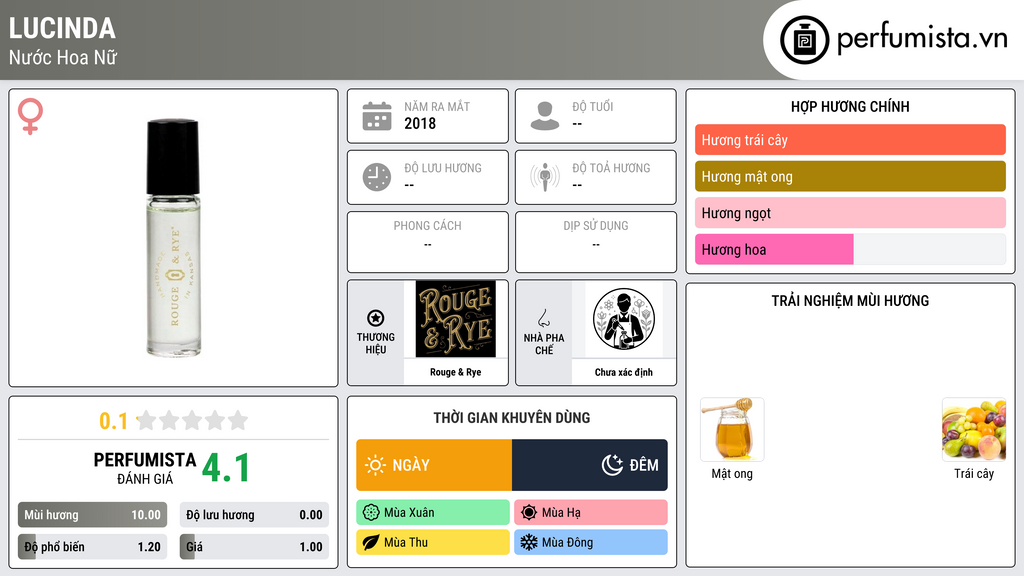Image resolution: width=1024 pixels, height=576 pixels.
Task: Click the Nhà pha chế label
Action: (543, 344)
